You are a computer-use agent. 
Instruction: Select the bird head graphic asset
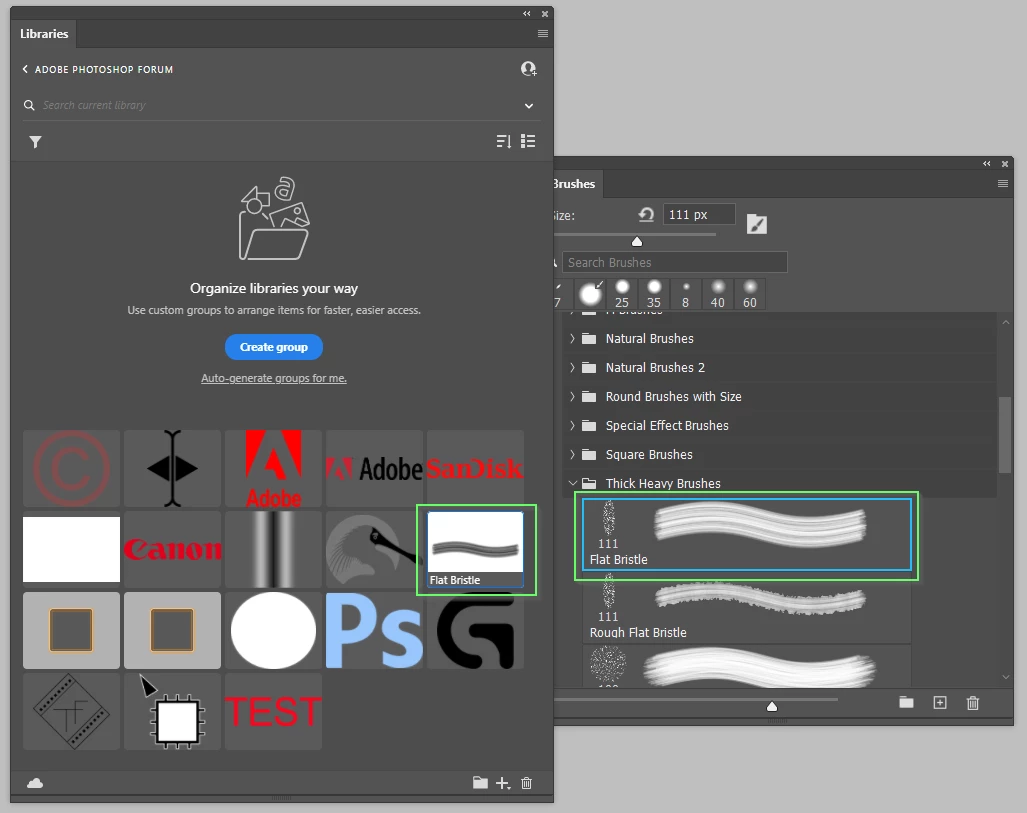tap(375, 550)
